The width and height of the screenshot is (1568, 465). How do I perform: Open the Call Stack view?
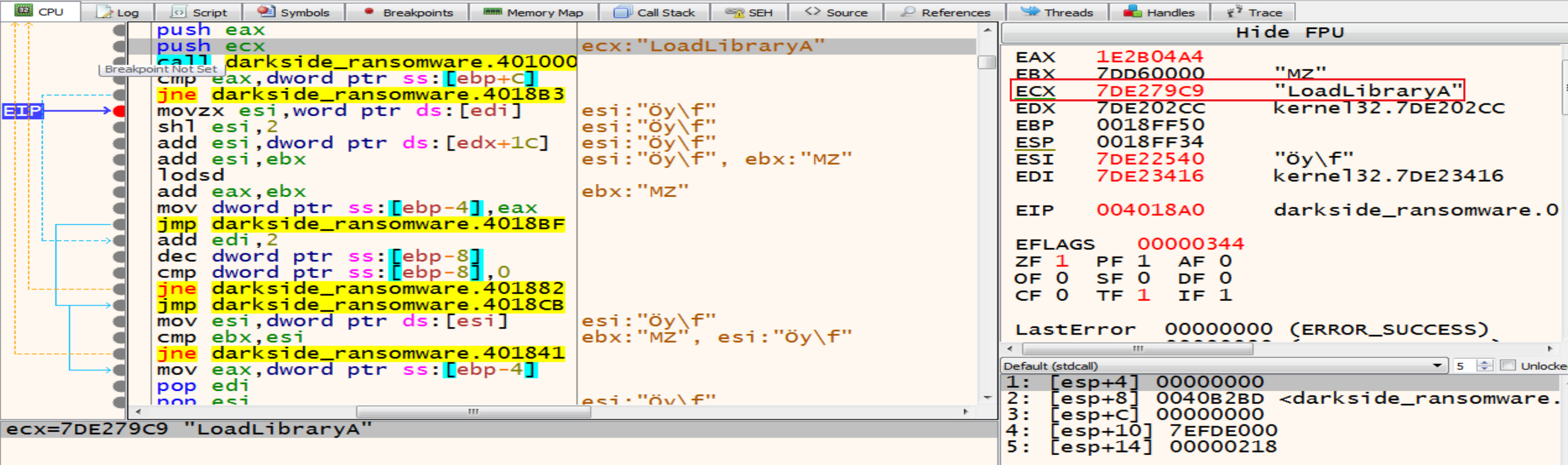654,12
